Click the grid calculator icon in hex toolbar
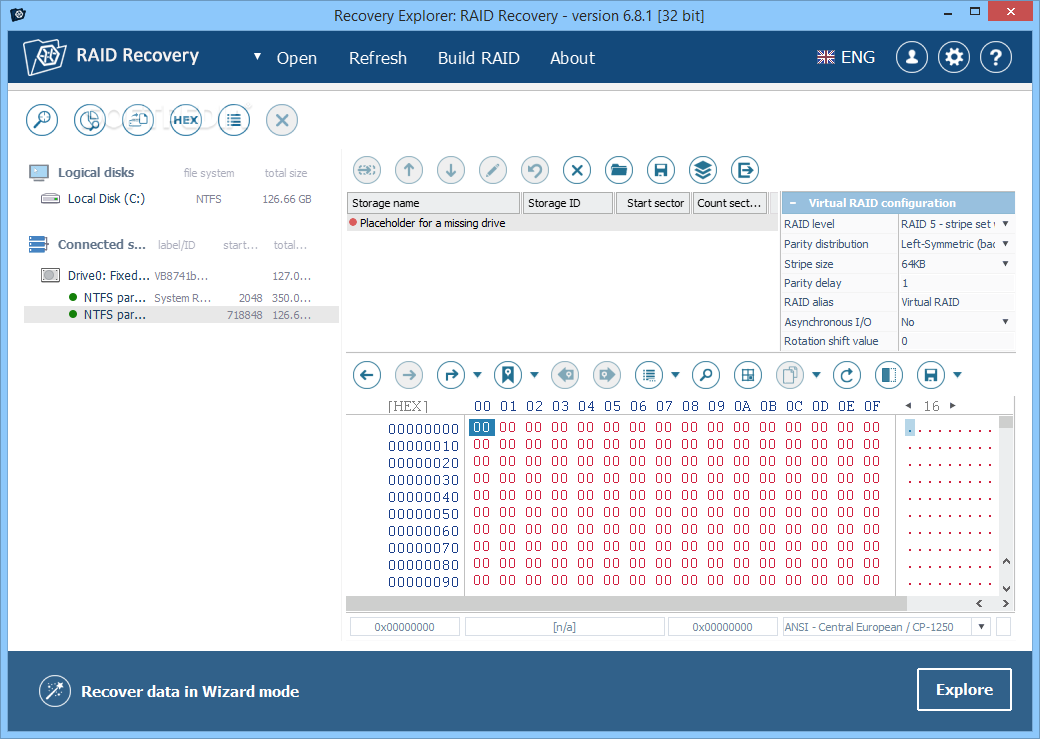Screen dimensions: 1040x739 tap(748, 375)
